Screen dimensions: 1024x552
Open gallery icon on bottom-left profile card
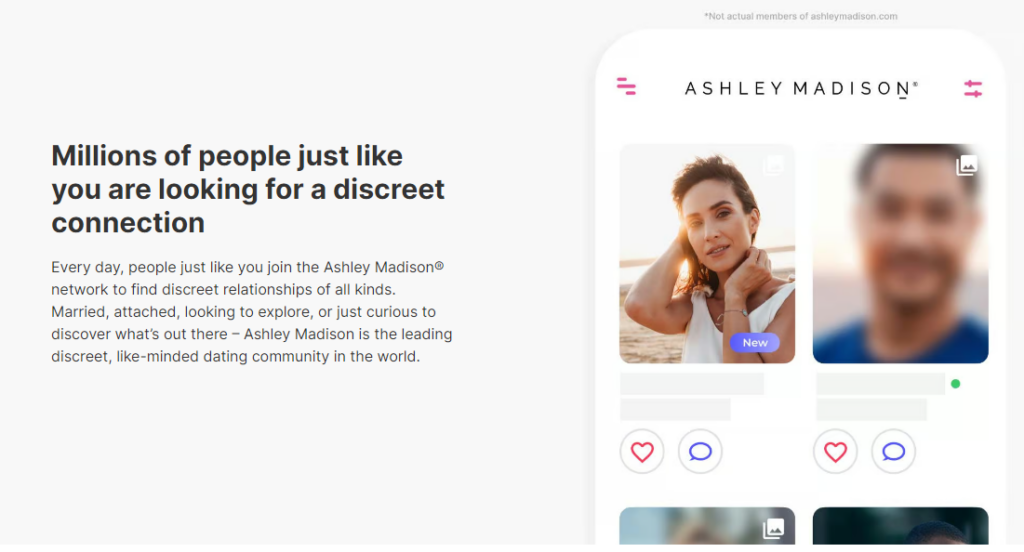point(773,528)
